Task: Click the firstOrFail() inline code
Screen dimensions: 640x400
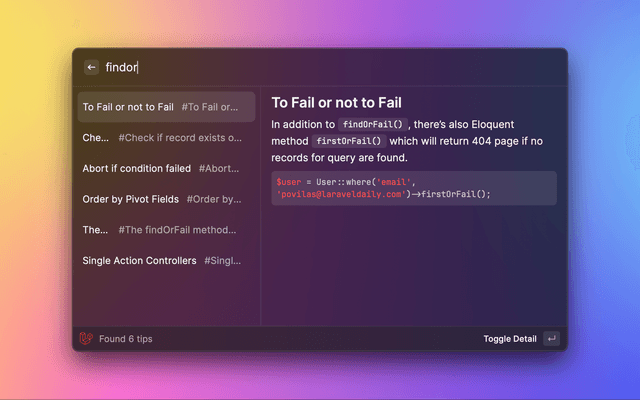Action: pyautogui.click(x=349, y=141)
